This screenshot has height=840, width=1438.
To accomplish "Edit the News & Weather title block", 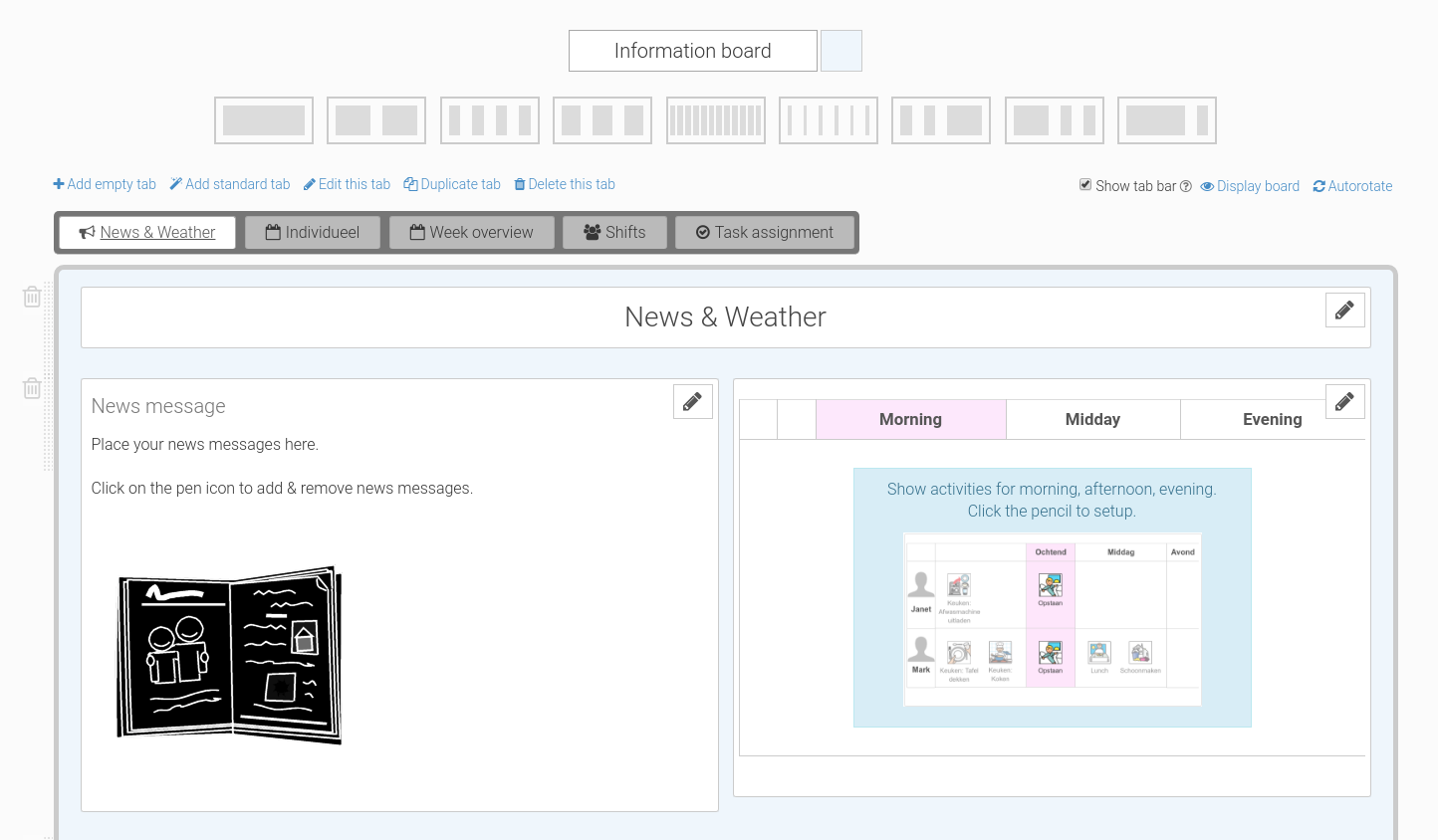I will tap(1344, 311).
